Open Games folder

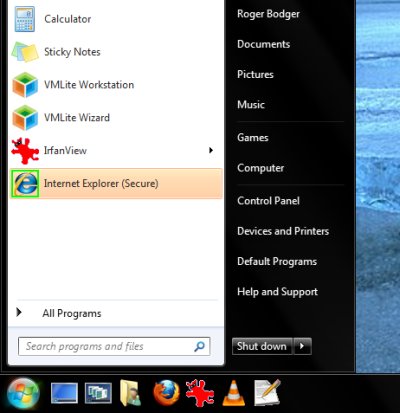click(x=253, y=137)
